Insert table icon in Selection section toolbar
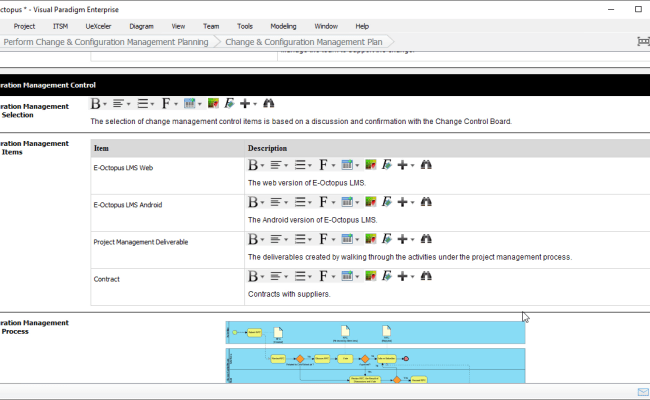 point(189,104)
